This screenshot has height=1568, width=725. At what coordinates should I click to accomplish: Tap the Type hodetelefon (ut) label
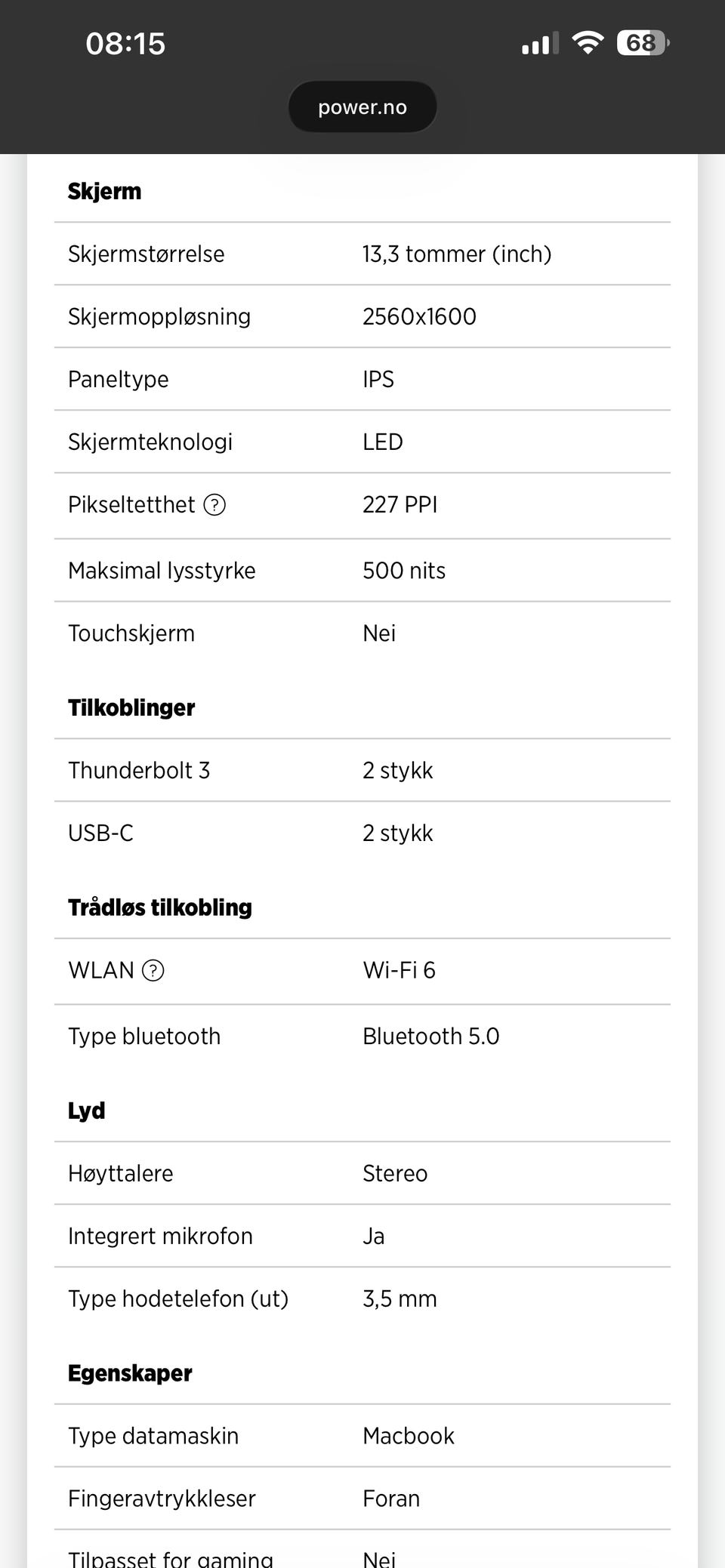178,1298
